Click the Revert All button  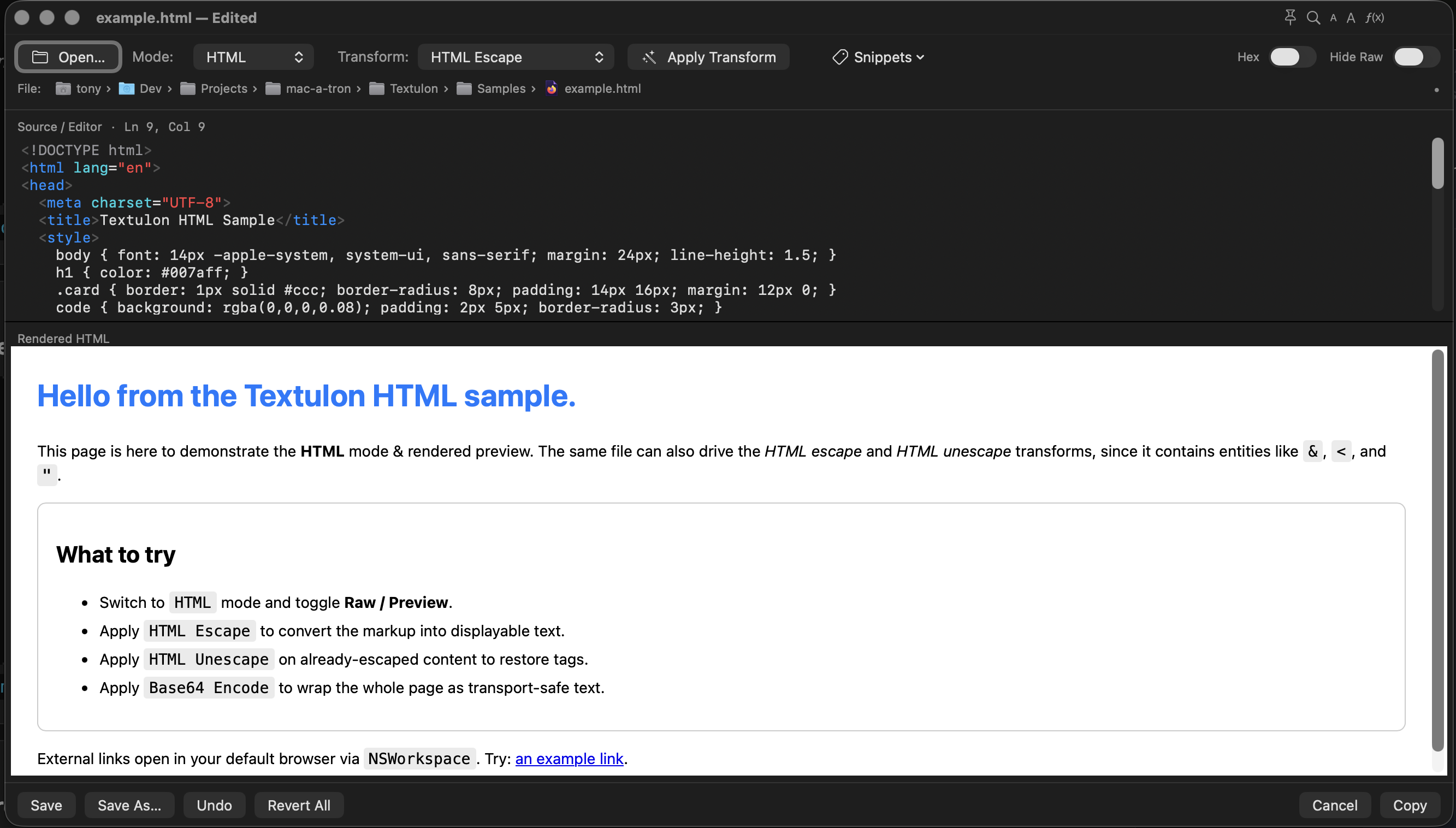(299, 805)
